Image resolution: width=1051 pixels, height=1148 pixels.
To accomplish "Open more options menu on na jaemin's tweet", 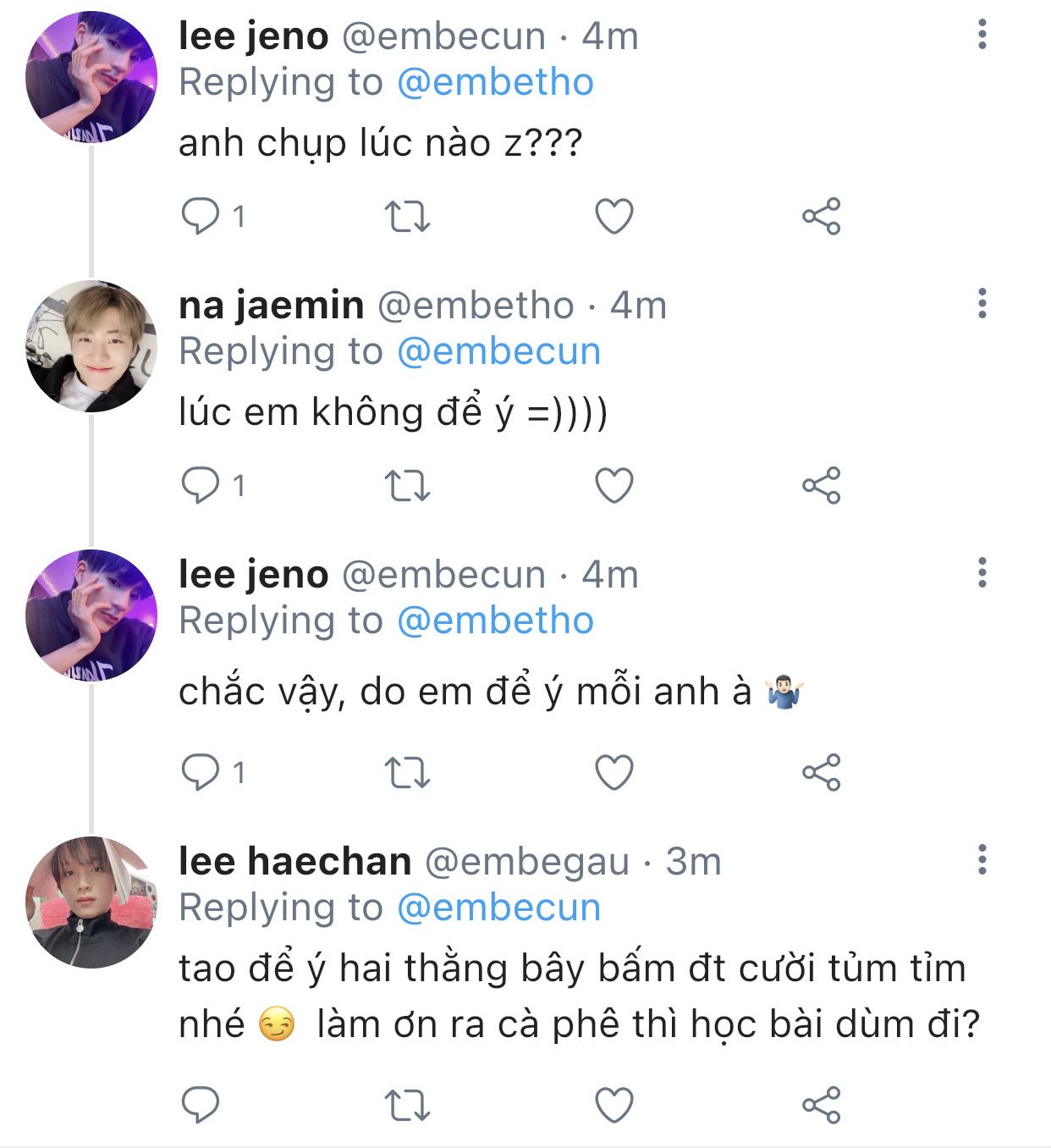I will coord(982,303).
